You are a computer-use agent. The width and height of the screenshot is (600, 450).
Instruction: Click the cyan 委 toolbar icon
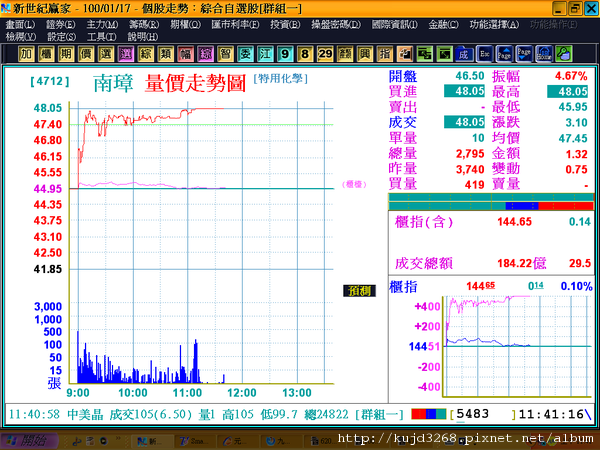click(x=245, y=54)
